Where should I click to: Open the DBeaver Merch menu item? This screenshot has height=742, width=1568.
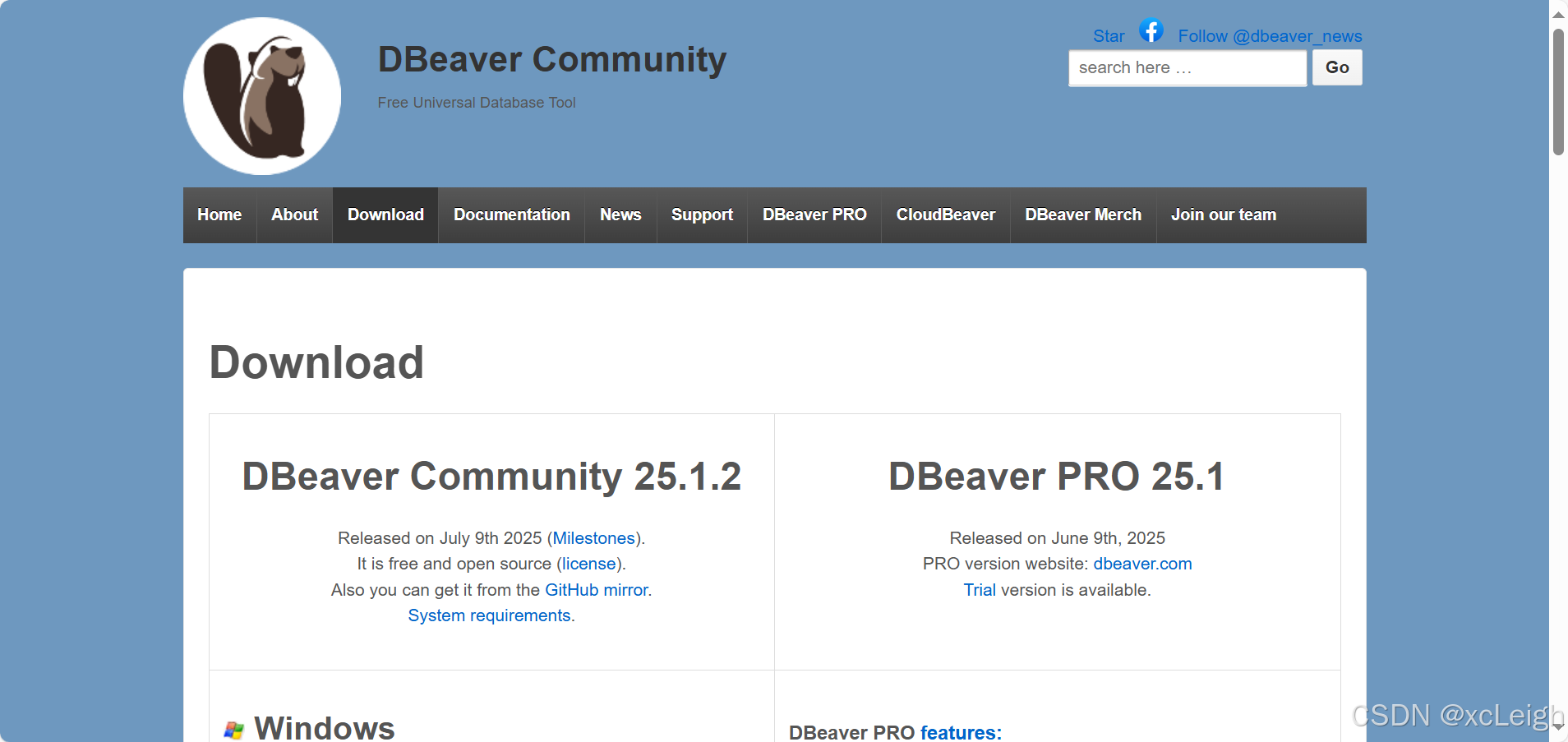(1083, 214)
